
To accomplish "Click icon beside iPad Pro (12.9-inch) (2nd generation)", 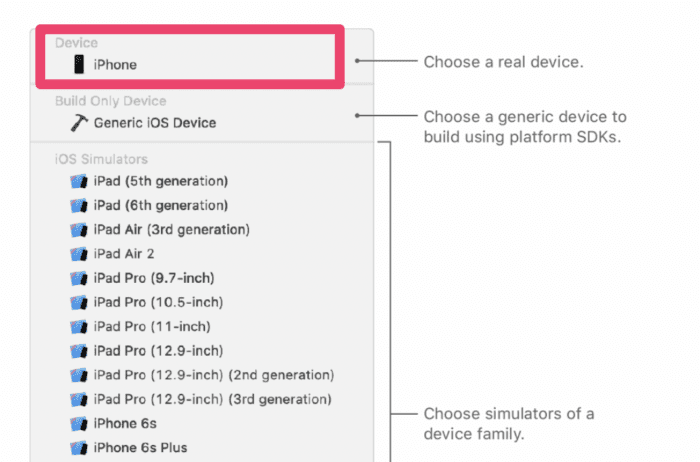I will [79, 375].
